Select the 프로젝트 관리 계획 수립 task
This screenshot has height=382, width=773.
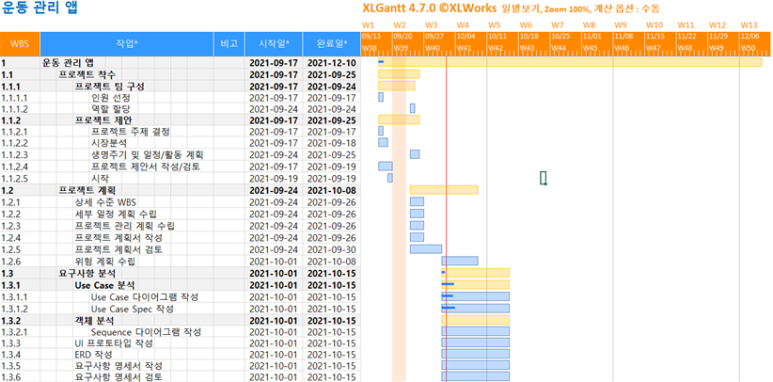tap(124, 225)
